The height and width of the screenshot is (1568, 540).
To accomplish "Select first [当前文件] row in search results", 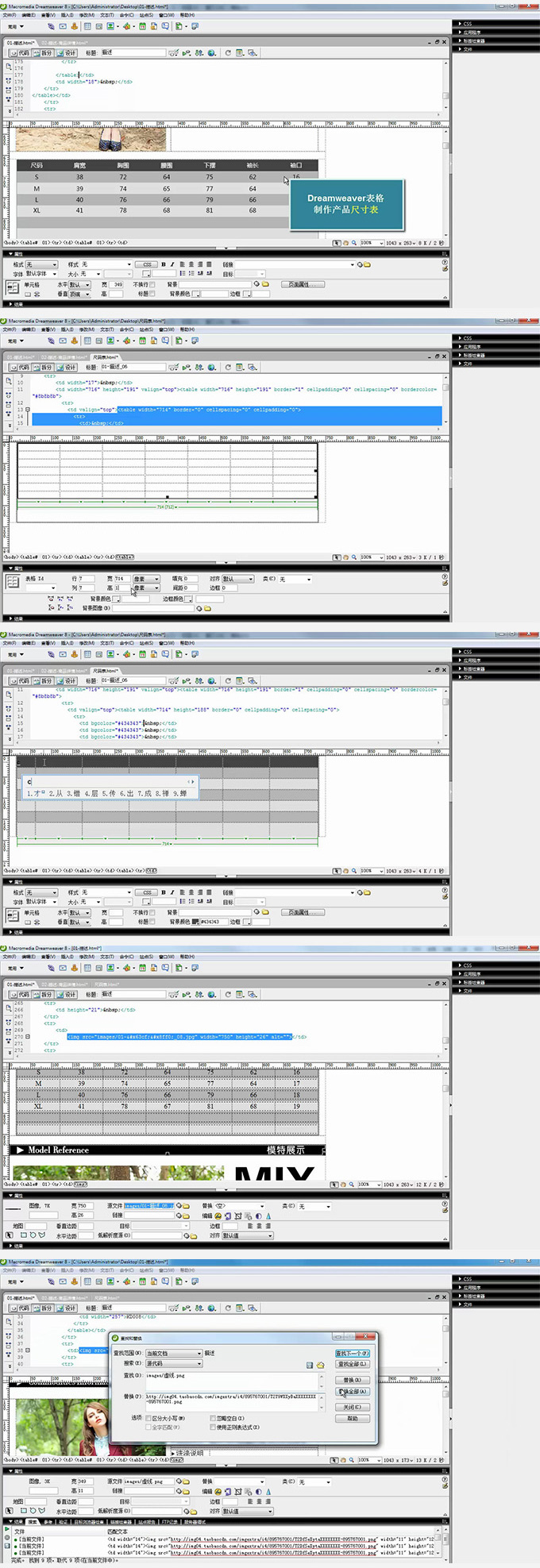I will tap(28, 1539).
